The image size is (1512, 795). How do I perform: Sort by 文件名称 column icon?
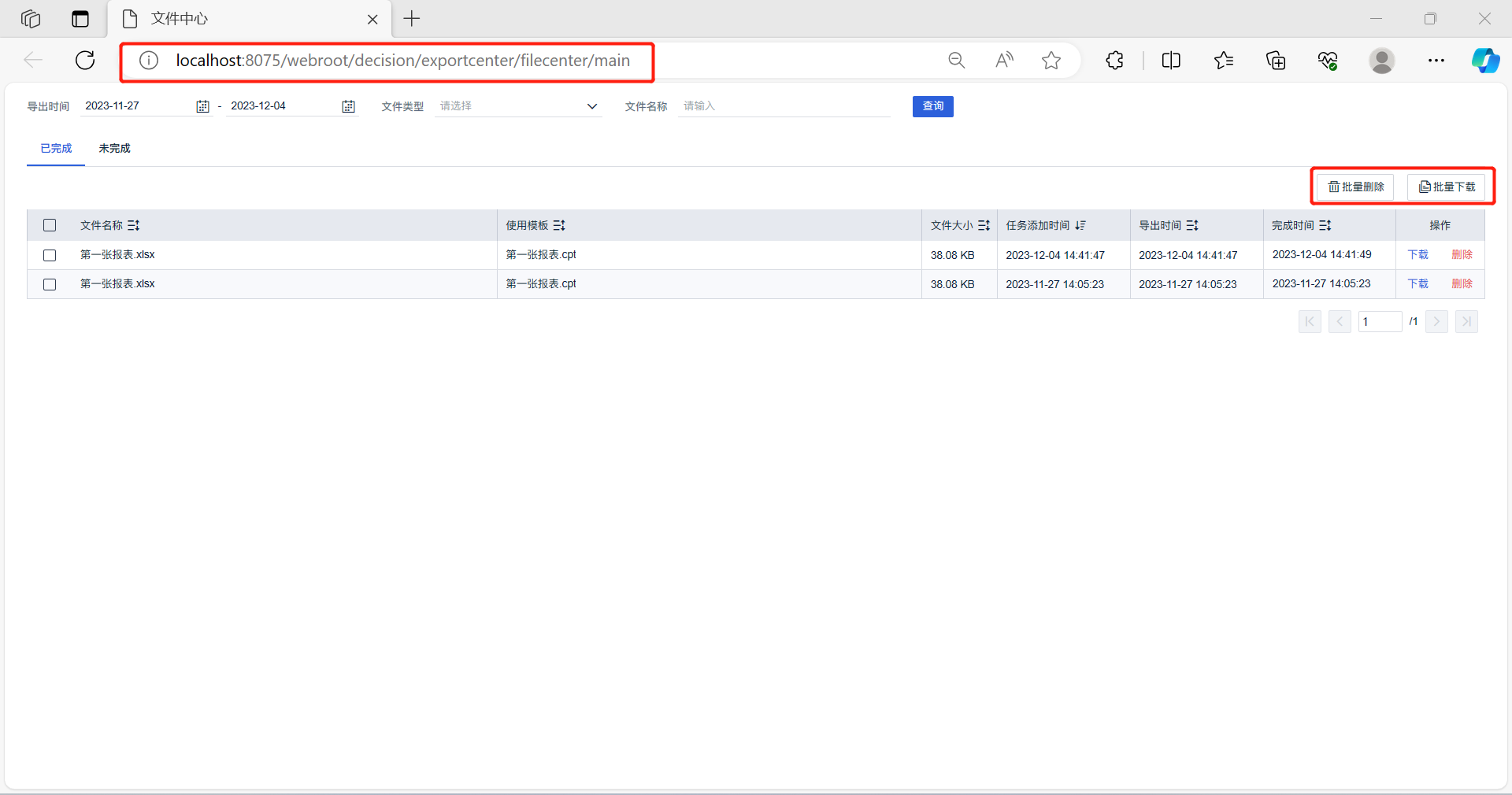pos(134,226)
